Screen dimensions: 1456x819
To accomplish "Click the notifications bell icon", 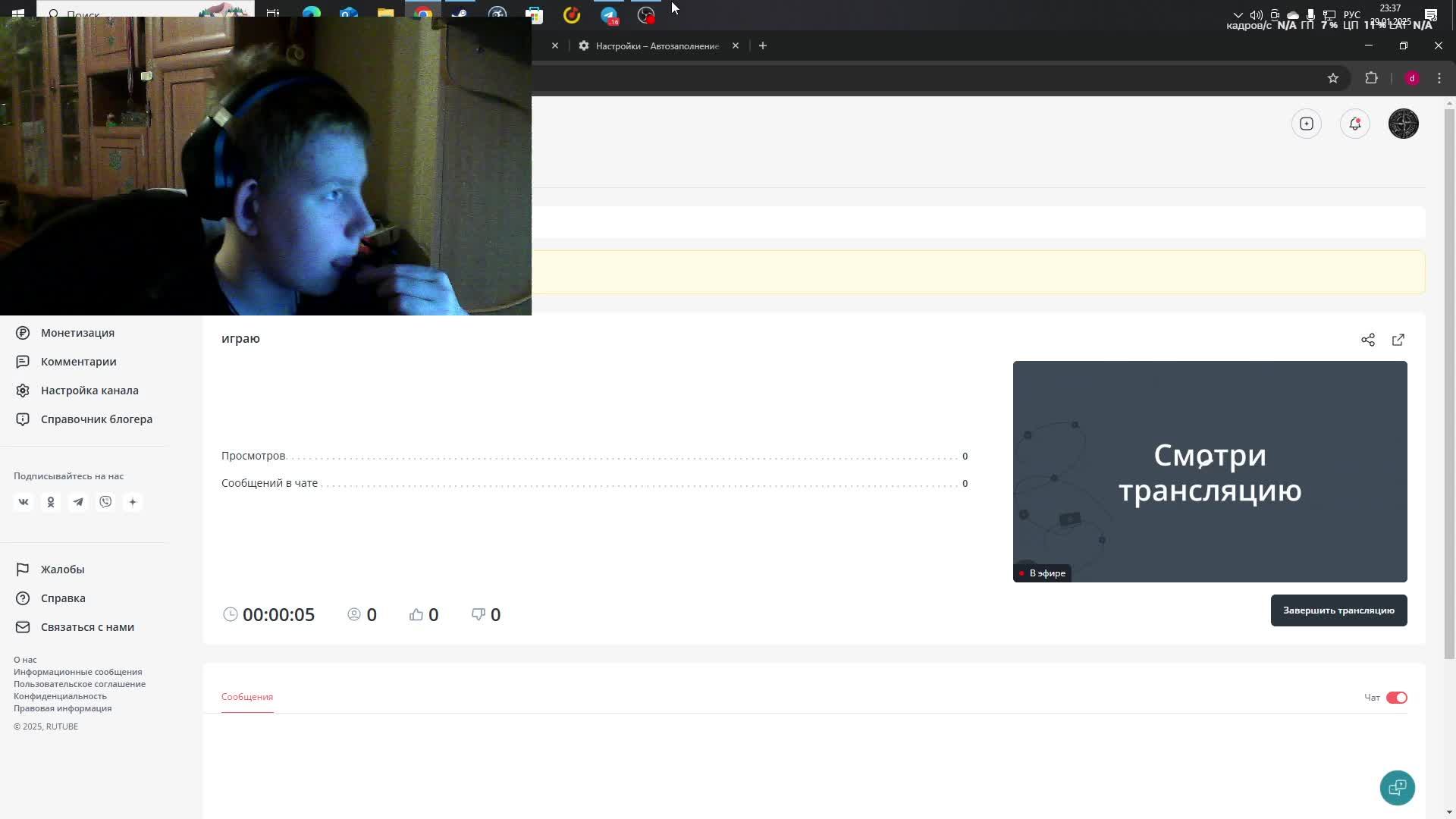I will tap(1355, 124).
